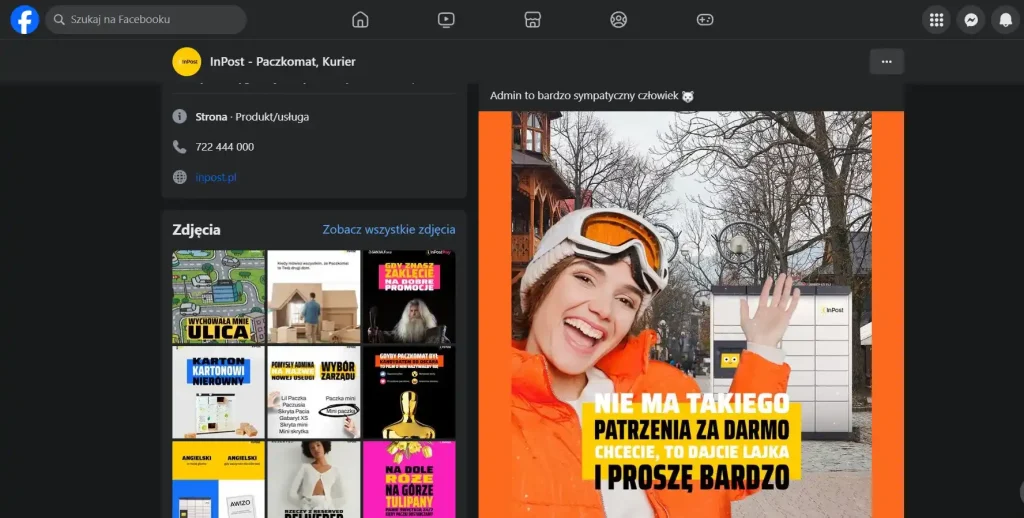Click the info icon beside Strona
Image resolution: width=1024 pixels, height=518 pixels.
[180, 116]
